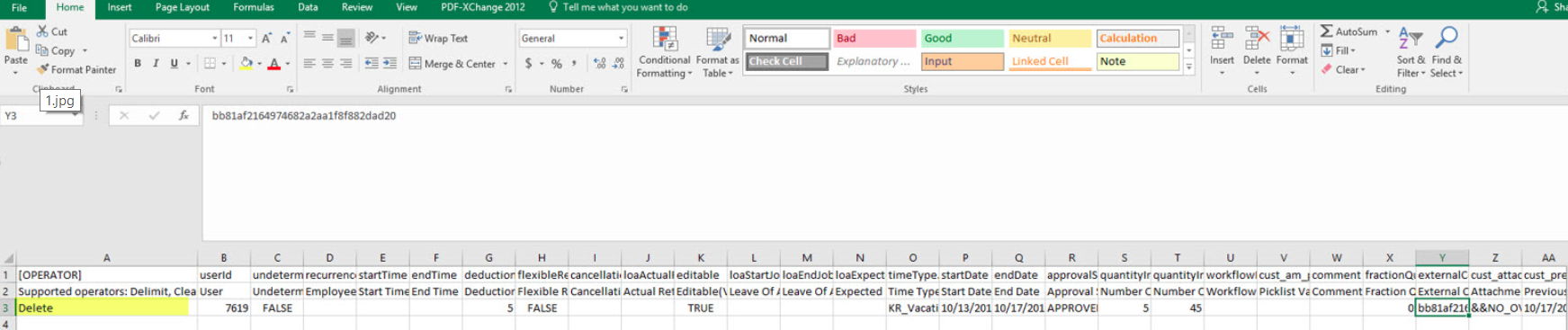Screen dimensions: 1568x330
Task: Align text to bottom
Action: coord(345,38)
